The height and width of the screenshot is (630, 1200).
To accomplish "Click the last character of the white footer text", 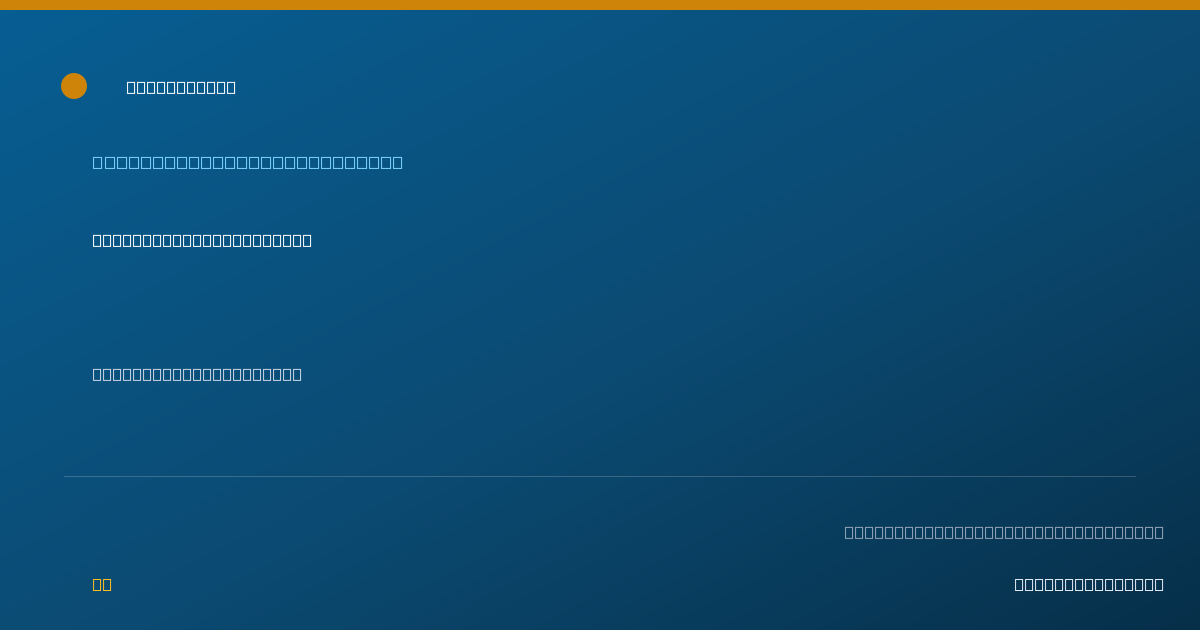I will (1159, 584).
